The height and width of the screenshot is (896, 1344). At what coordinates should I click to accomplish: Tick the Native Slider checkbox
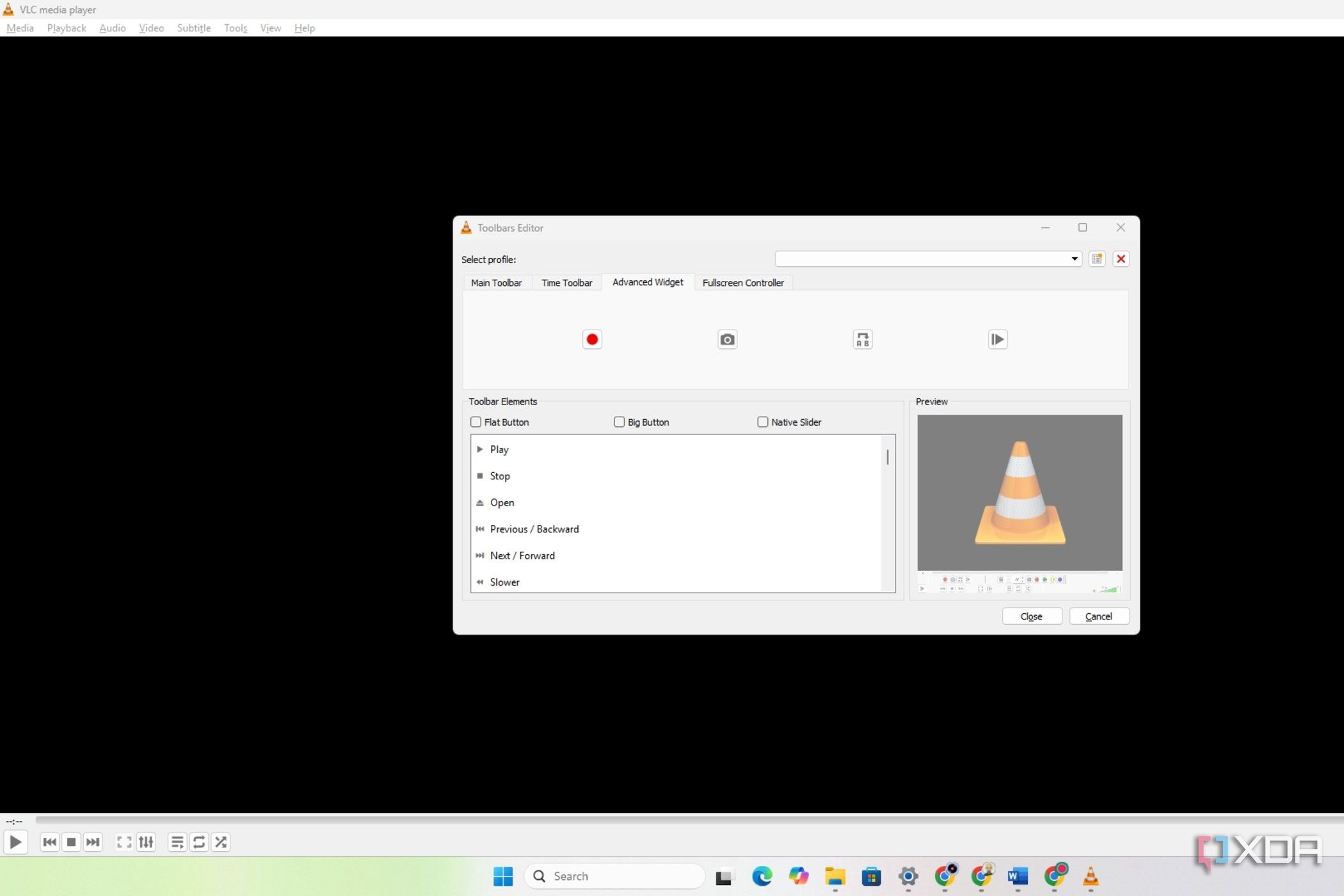click(x=763, y=422)
